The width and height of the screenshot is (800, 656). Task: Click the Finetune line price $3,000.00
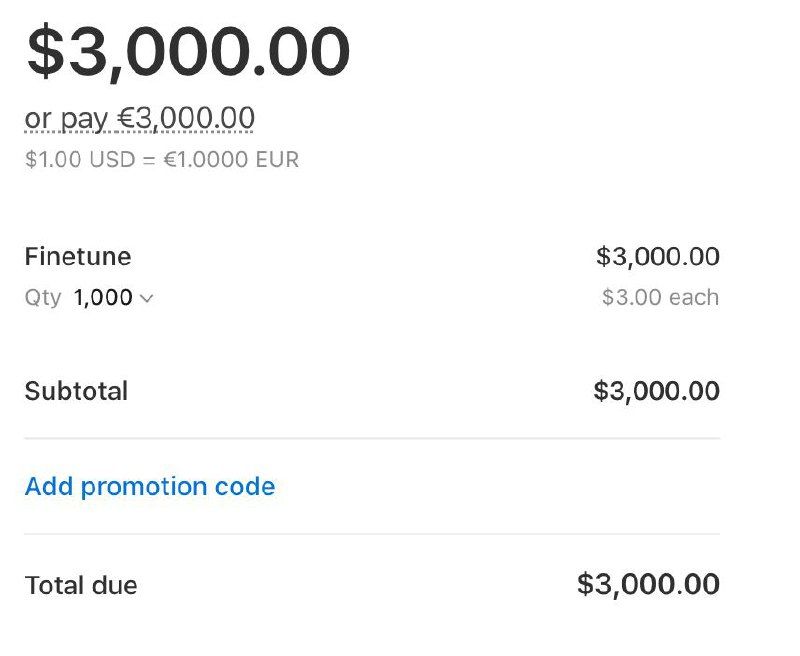tap(657, 256)
